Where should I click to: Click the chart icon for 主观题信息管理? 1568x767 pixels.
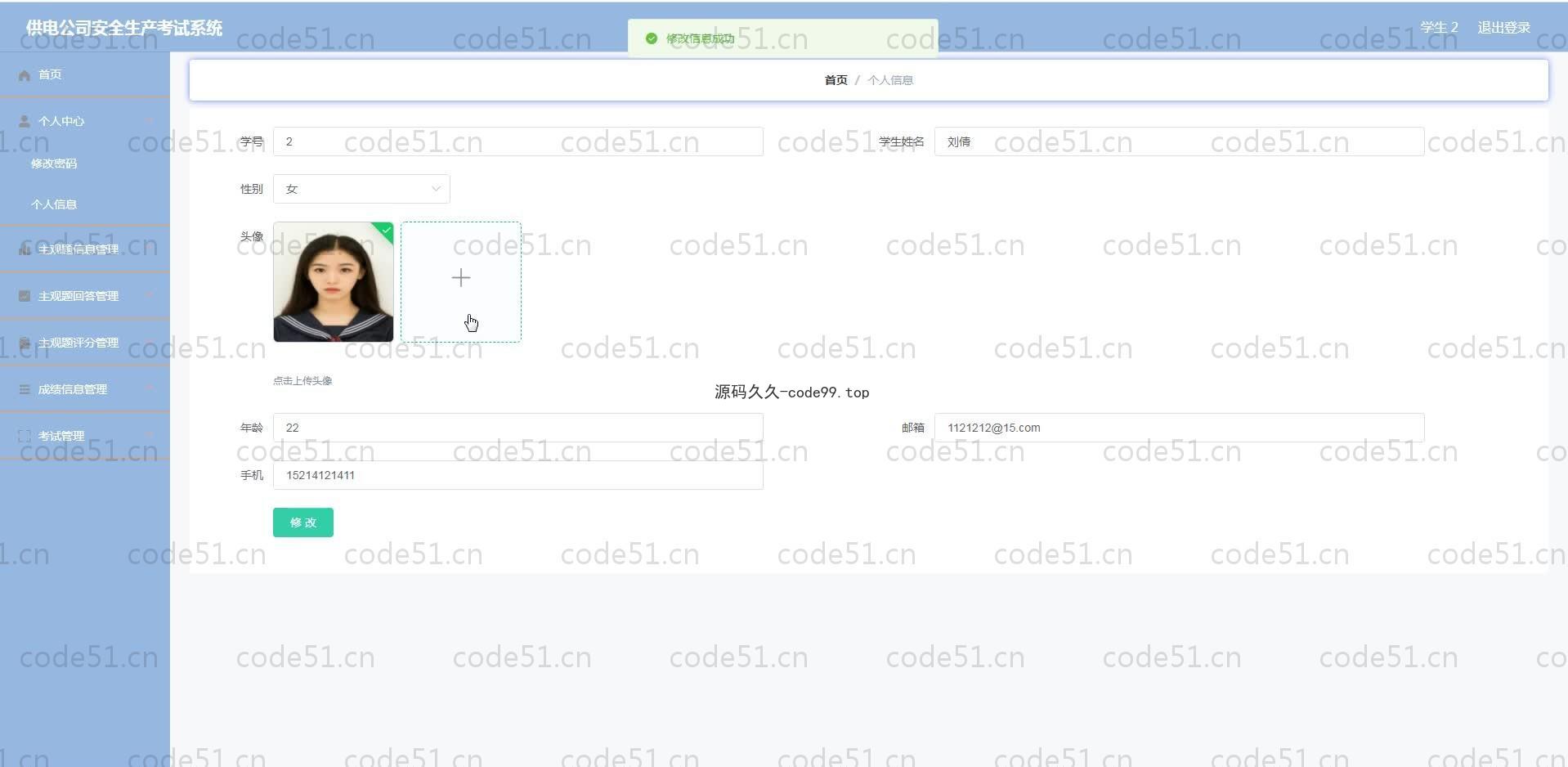[x=25, y=249]
